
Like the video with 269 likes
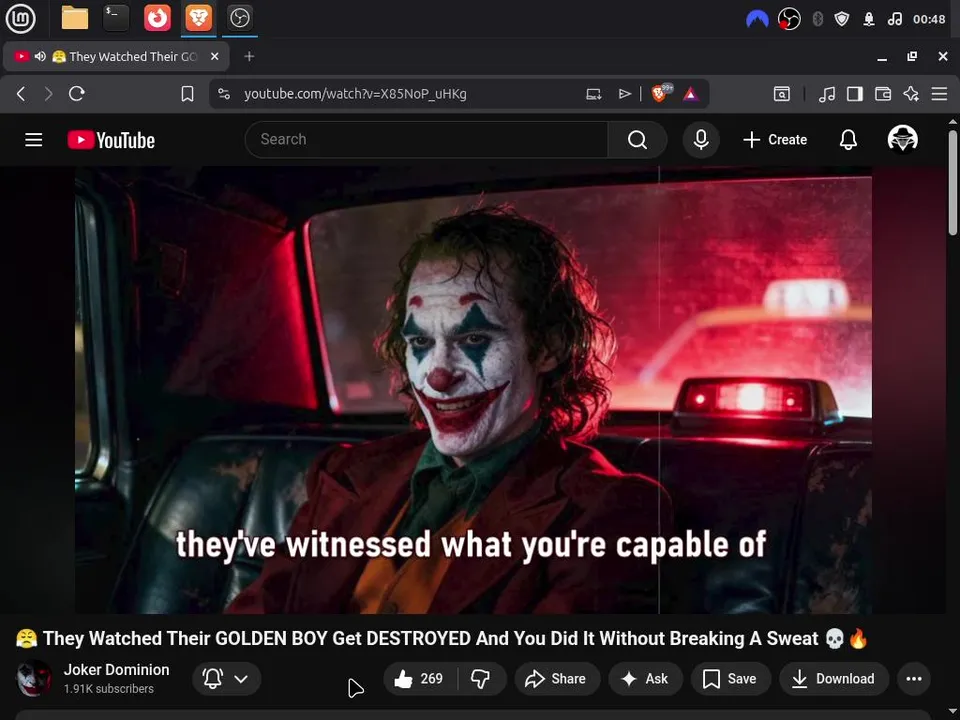pyautogui.click(x=420, y=678)
